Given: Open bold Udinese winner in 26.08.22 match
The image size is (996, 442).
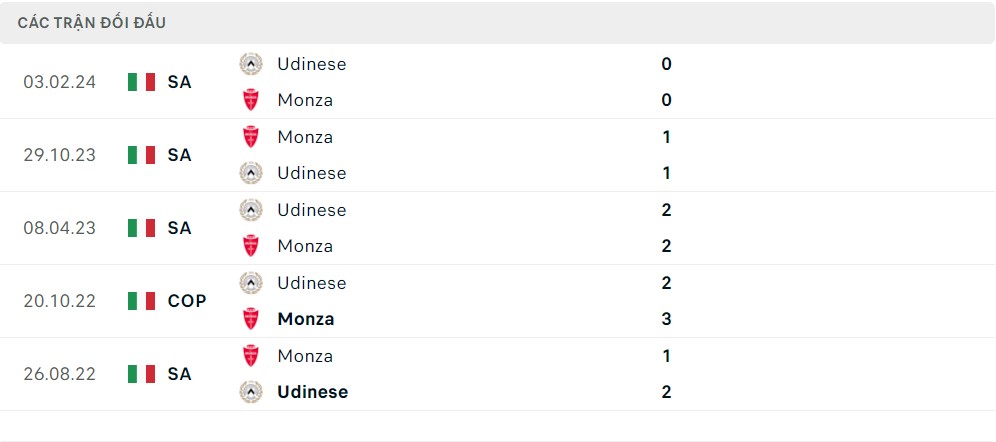Looking at the screenshot, I should point(313,392).
